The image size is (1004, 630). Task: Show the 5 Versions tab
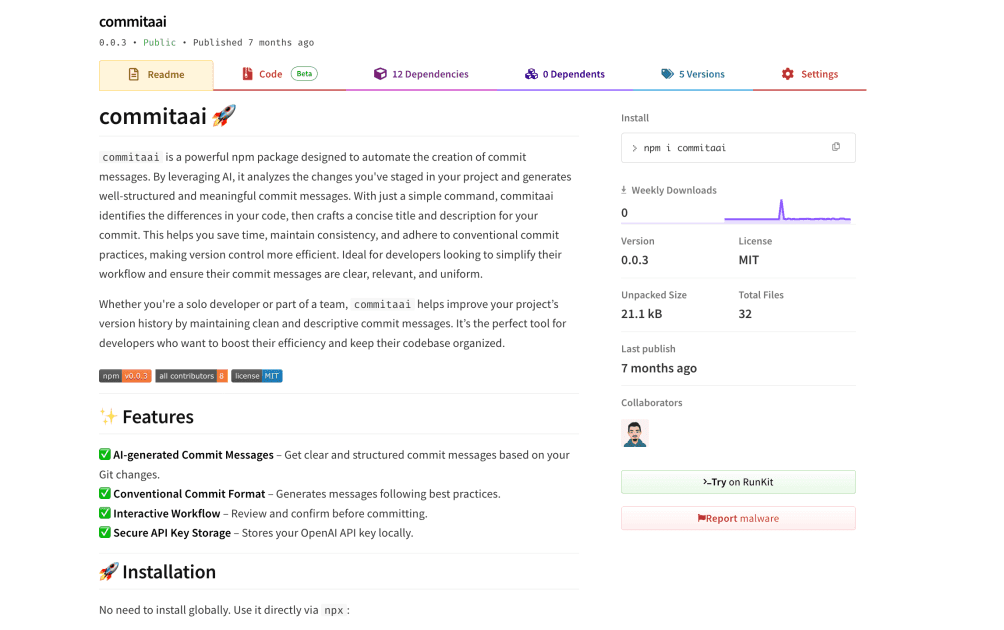pos(693,74)
